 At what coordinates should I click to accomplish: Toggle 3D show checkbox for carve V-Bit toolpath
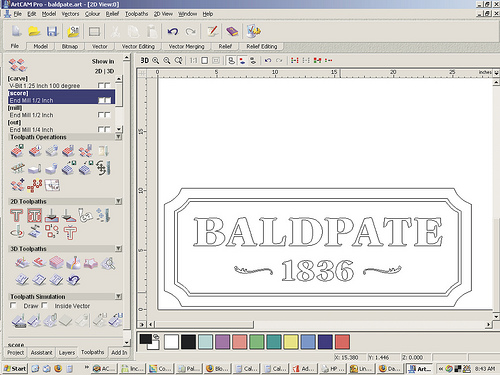[x=107, y=86]
